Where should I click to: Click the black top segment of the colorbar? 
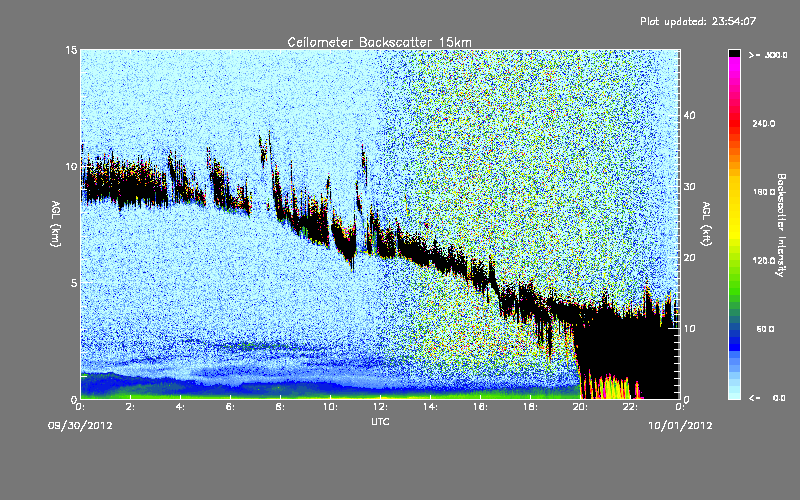[734, 53]
